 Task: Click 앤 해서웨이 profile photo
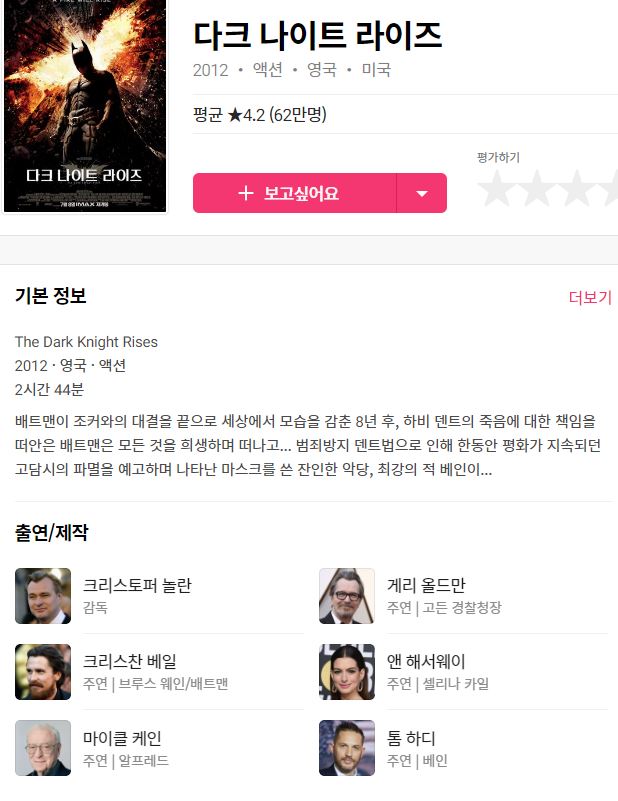pos(347,672)
